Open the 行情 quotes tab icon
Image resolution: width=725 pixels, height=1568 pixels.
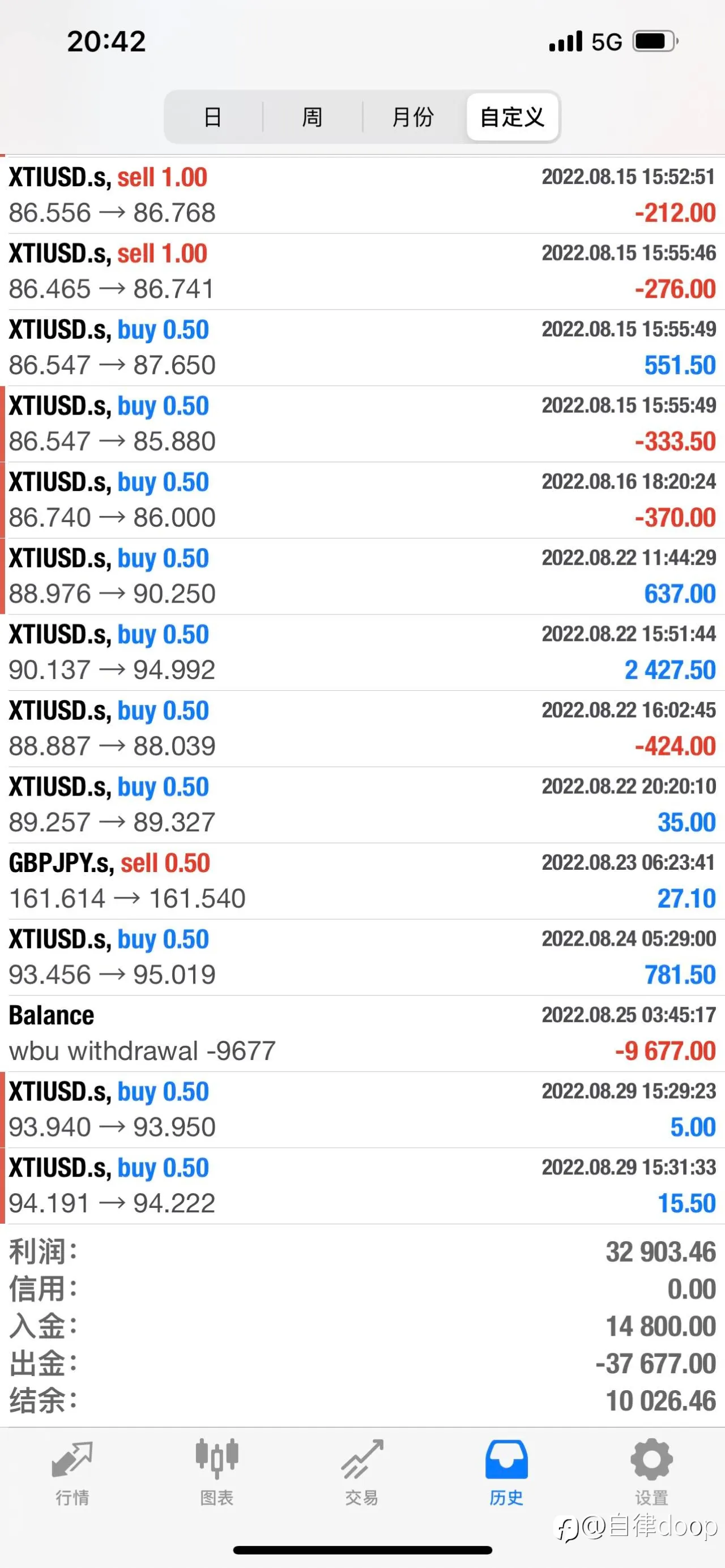tap(72, 1460)
